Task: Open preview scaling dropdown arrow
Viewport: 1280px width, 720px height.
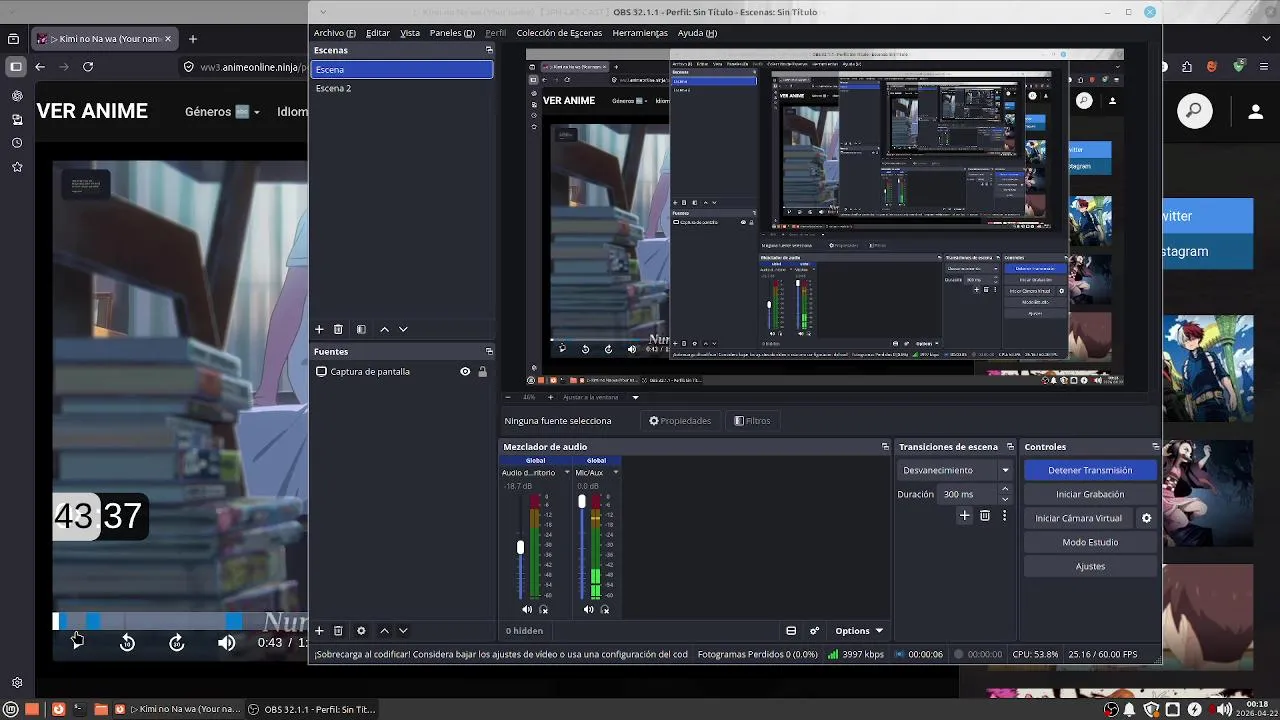Action: coord(635,397)
